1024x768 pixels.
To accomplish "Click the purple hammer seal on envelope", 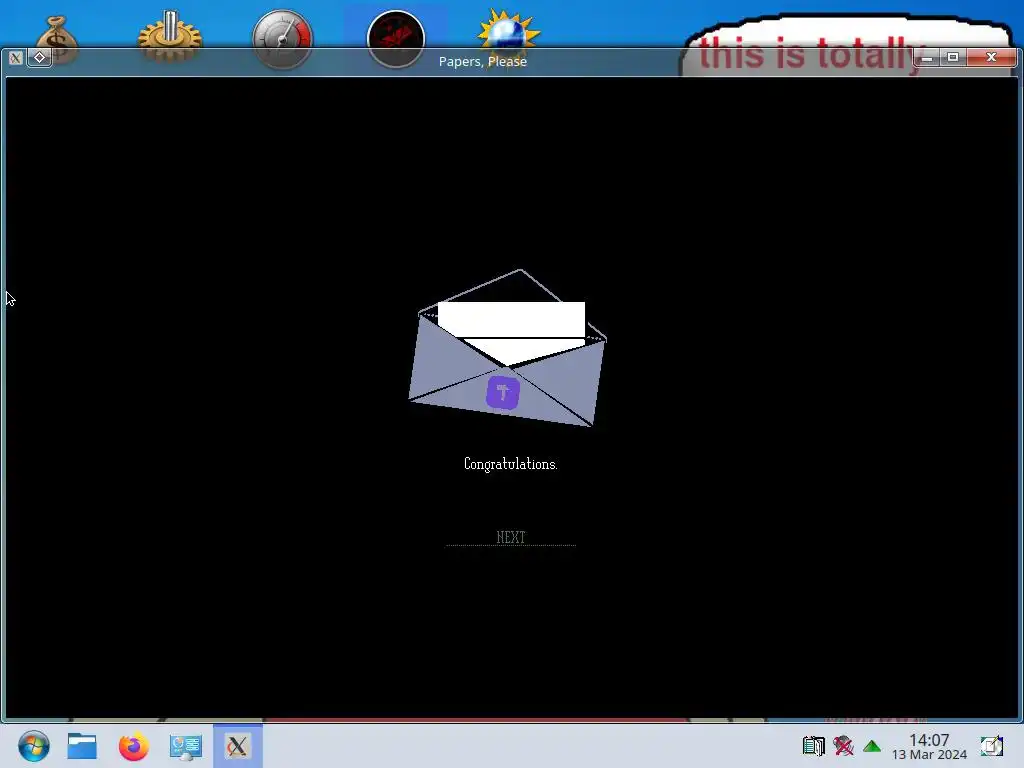I will (503, 392).
